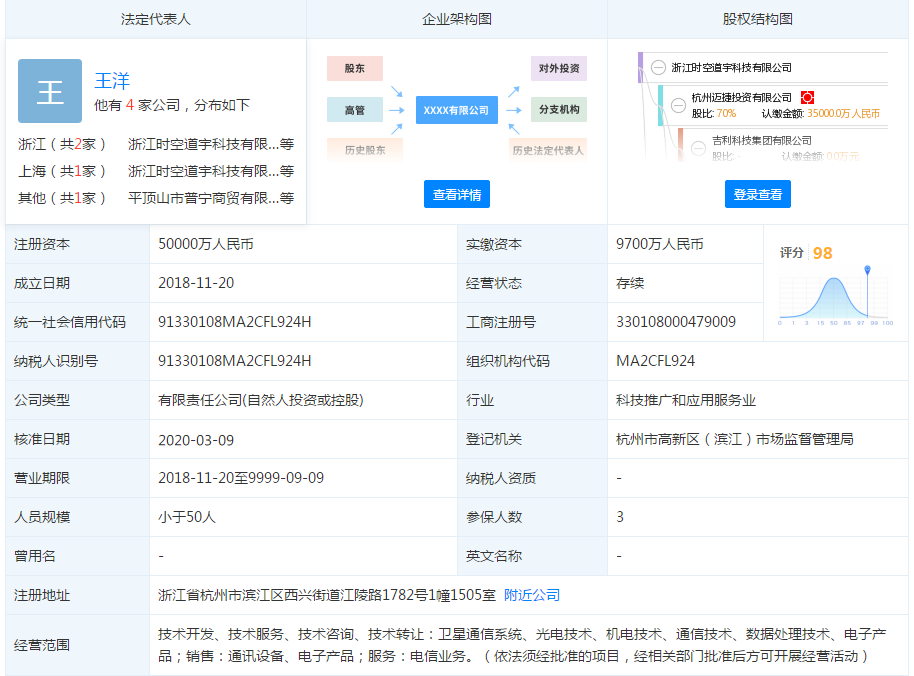
Task: Select 统一社会信用代码 value 91330108MA2CFL924H
Action: point(234,322)
